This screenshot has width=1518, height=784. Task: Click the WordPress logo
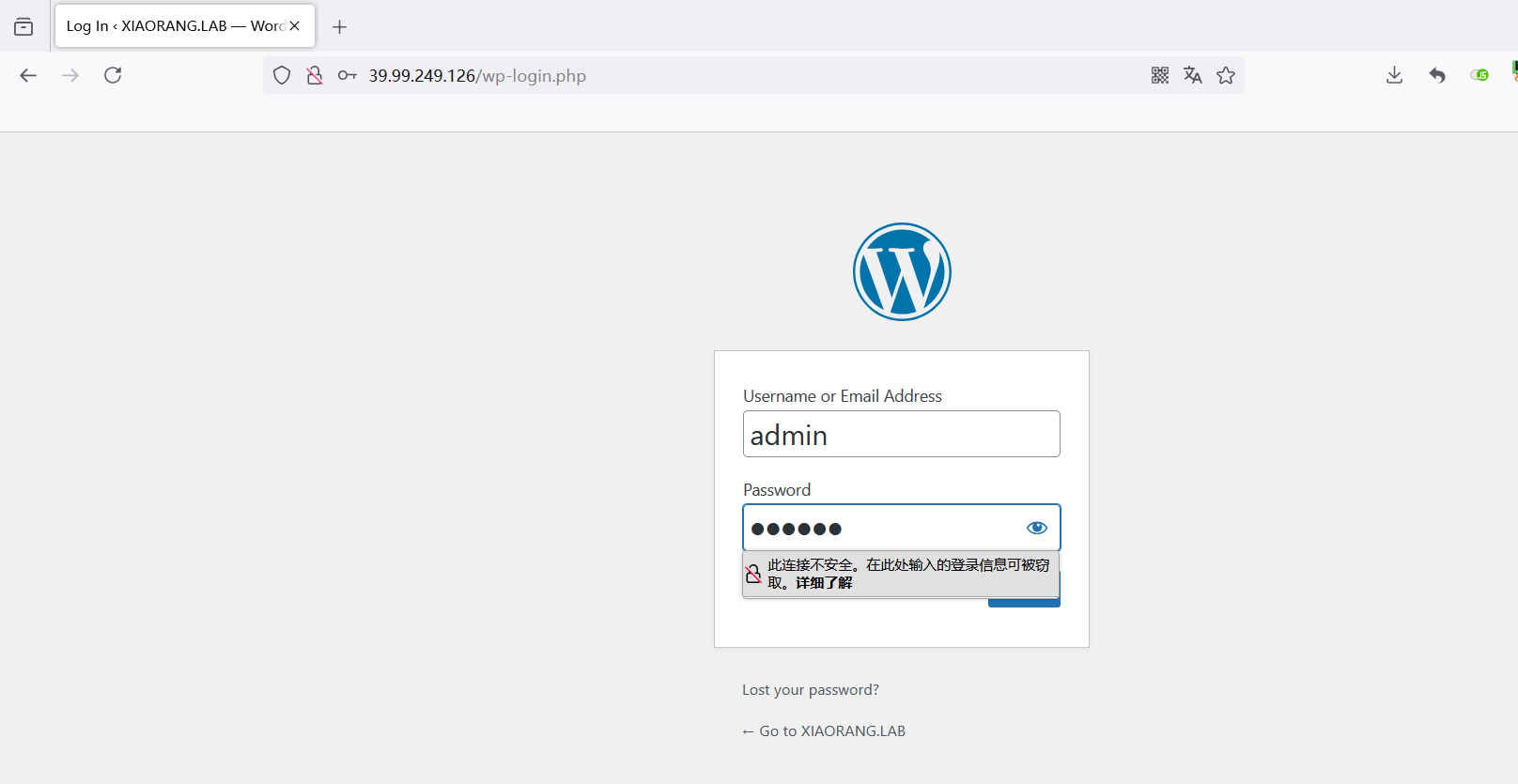pyautogui.click(x=902, y=271)
